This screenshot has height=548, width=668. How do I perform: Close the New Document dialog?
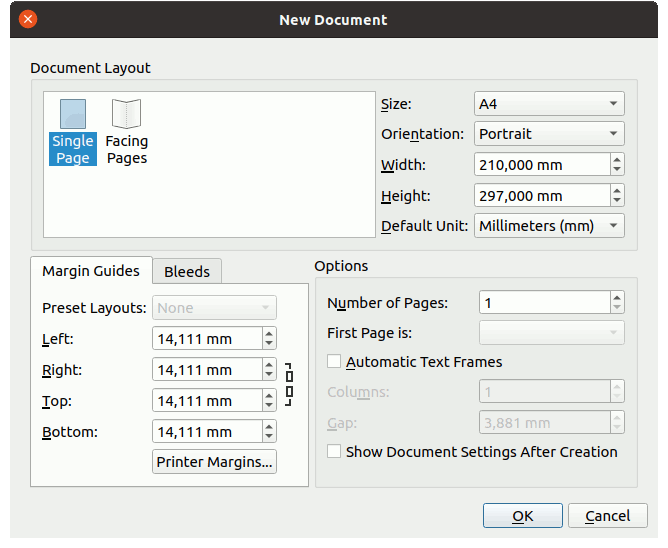coord(28,19)
